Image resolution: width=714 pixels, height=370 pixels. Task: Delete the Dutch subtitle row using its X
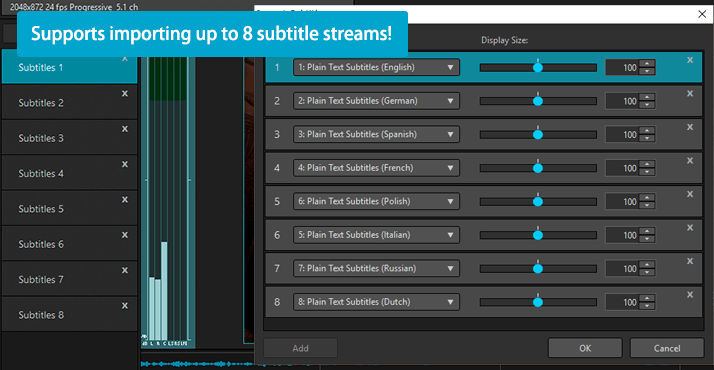click(690, 295)
